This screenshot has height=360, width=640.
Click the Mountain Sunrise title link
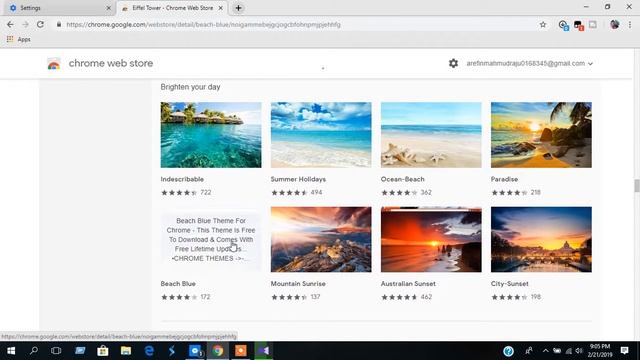(x=298, y=284)
